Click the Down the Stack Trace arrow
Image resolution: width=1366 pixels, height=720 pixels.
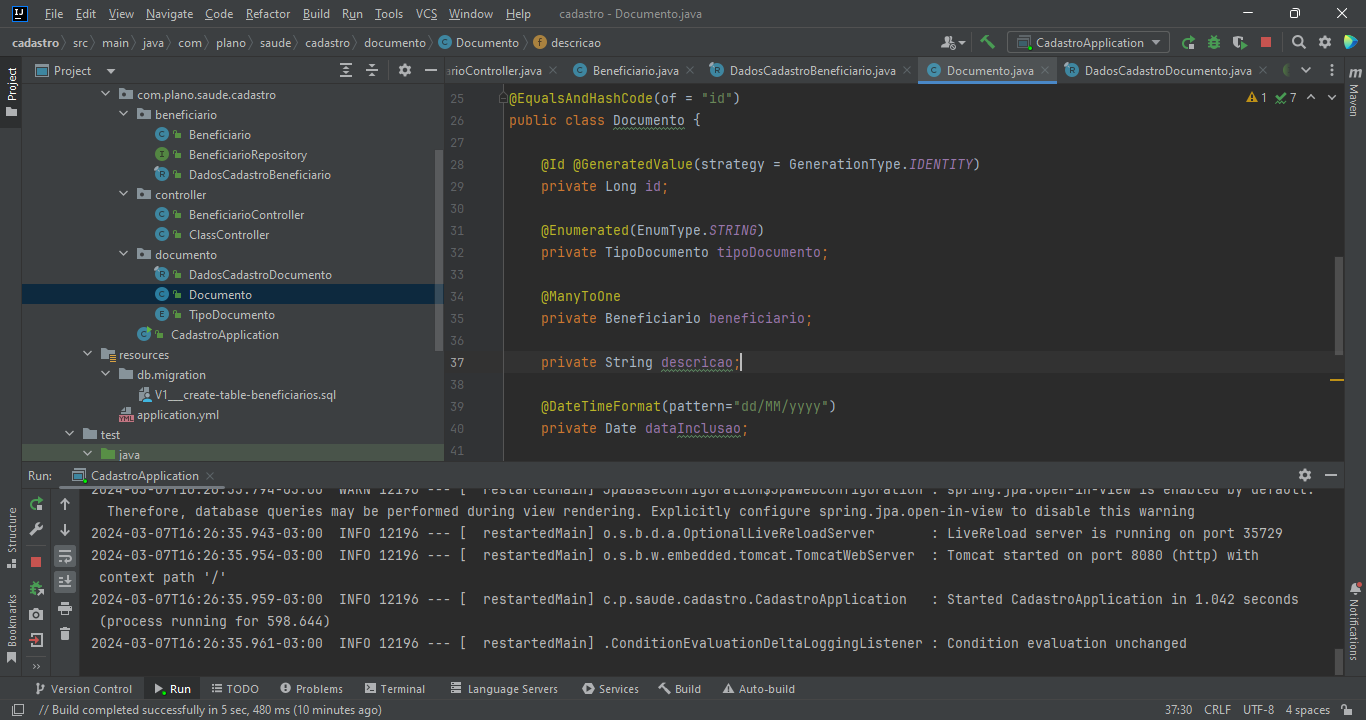point(65,530)
